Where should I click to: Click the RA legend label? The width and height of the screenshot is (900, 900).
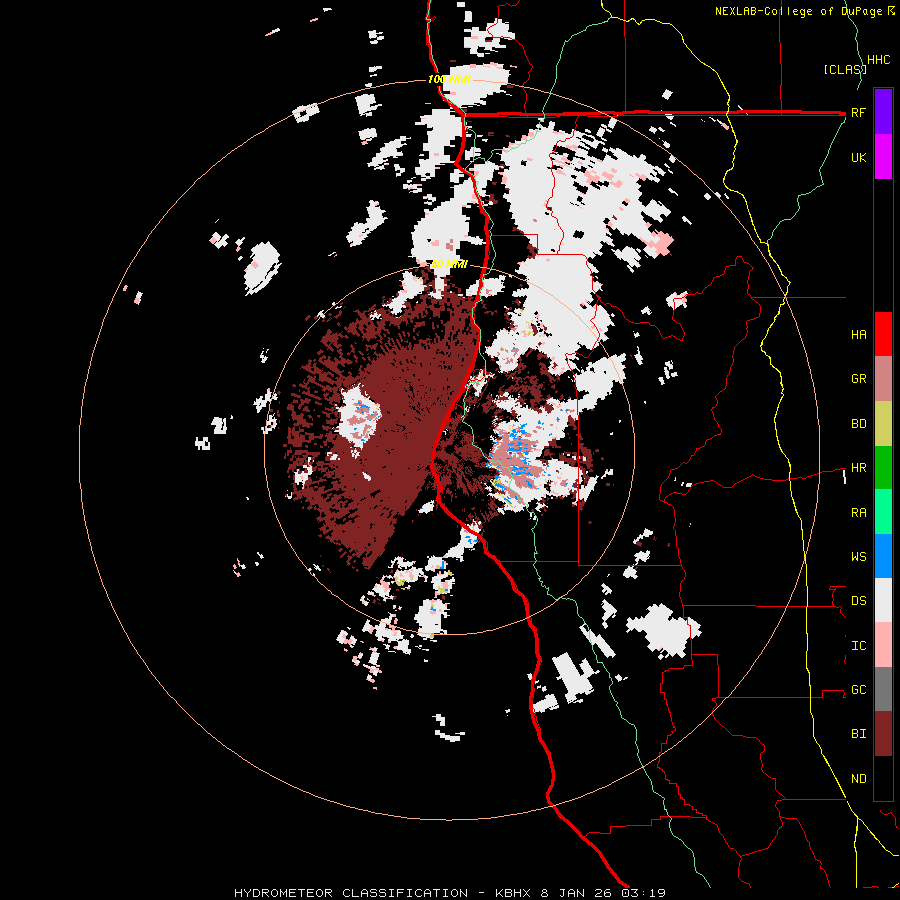click(858, 513)
